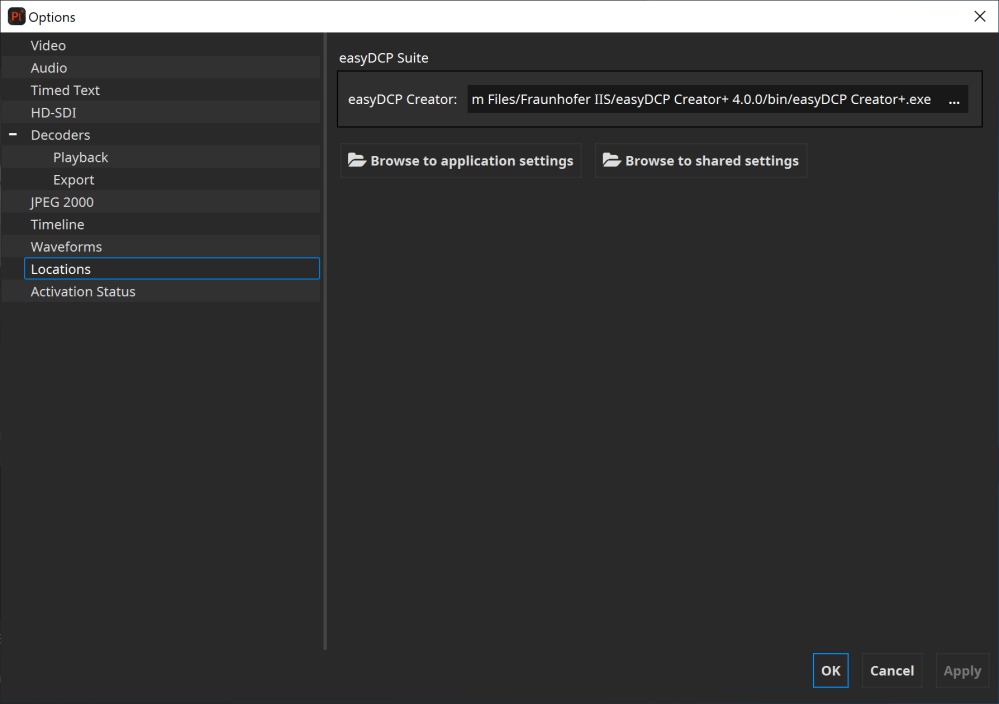The image size is (999, 704).
Task: Click the app icon in title bar
Action: click(16, 17)
